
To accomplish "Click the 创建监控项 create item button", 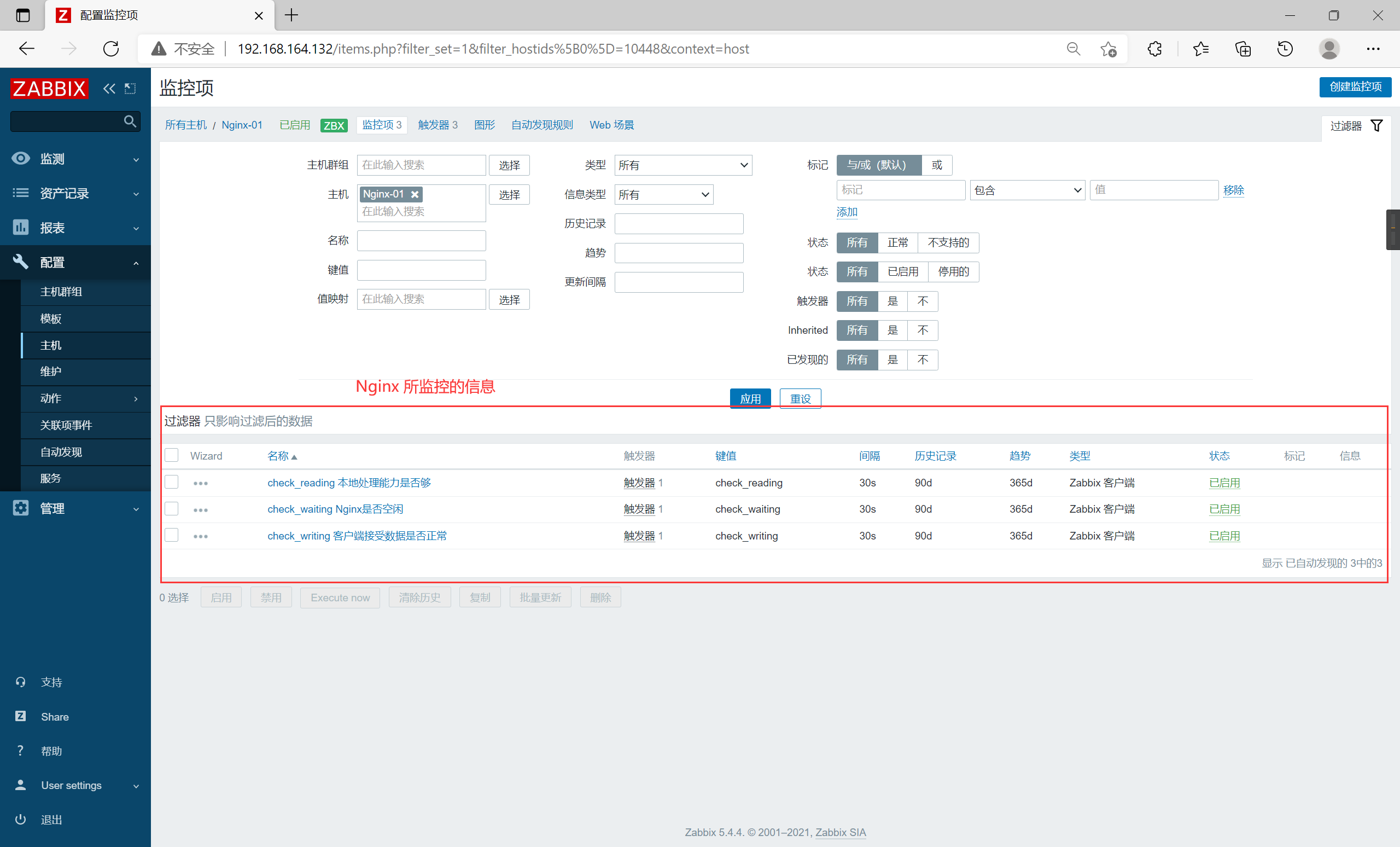I will [x=1355, y=87].
